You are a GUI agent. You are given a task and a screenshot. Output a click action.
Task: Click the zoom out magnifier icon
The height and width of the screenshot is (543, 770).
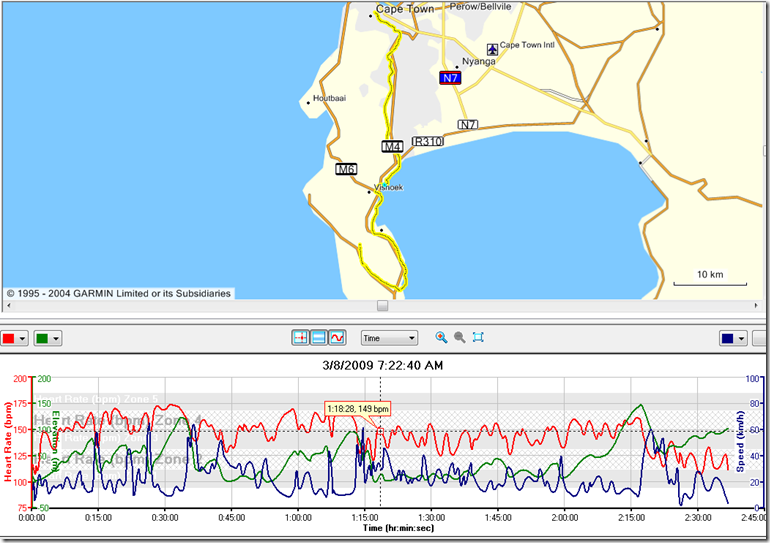[460, 337]
